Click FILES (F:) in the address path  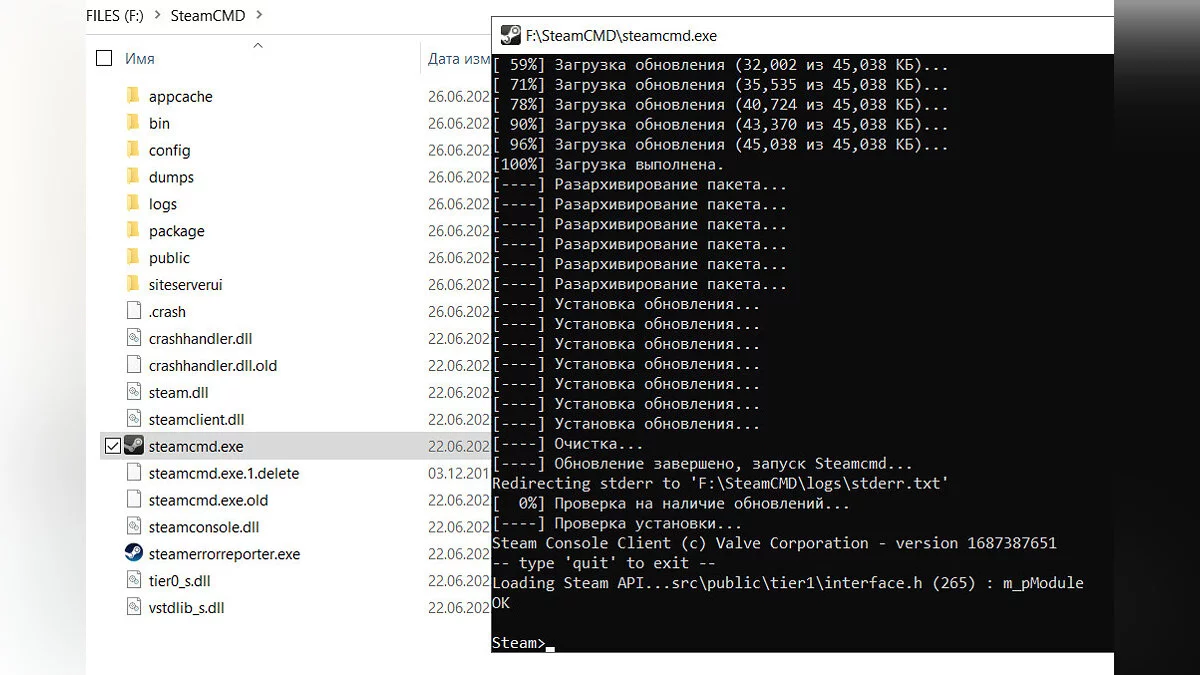(117, 15)
